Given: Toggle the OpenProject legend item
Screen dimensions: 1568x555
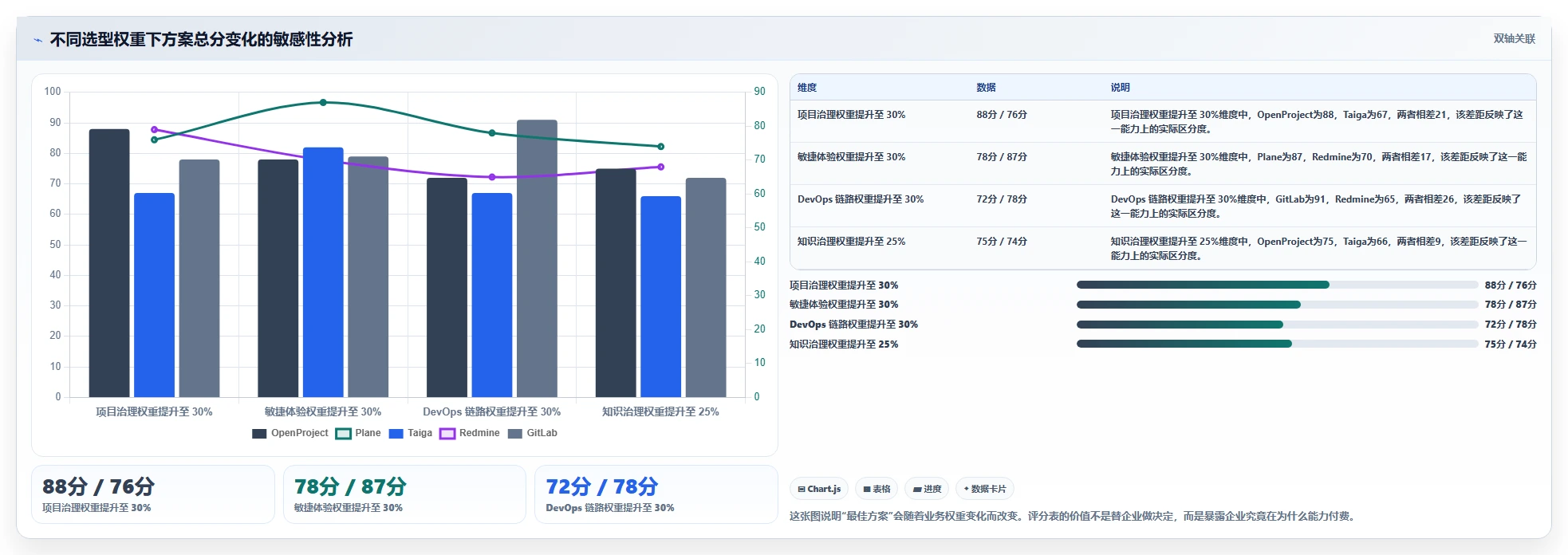Looking at the screenshot, I should pyautogui.click(x=290, y=433).
